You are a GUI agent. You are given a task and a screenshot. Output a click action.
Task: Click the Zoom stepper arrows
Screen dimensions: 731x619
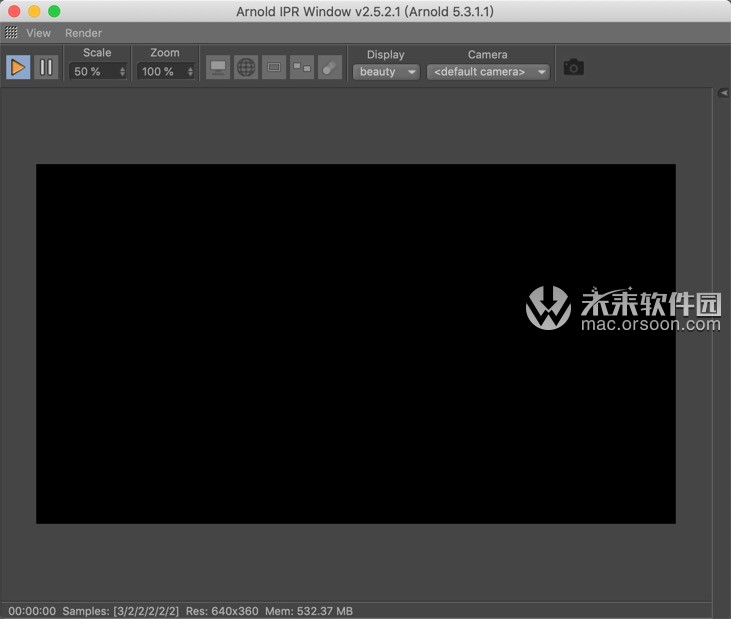190,71
